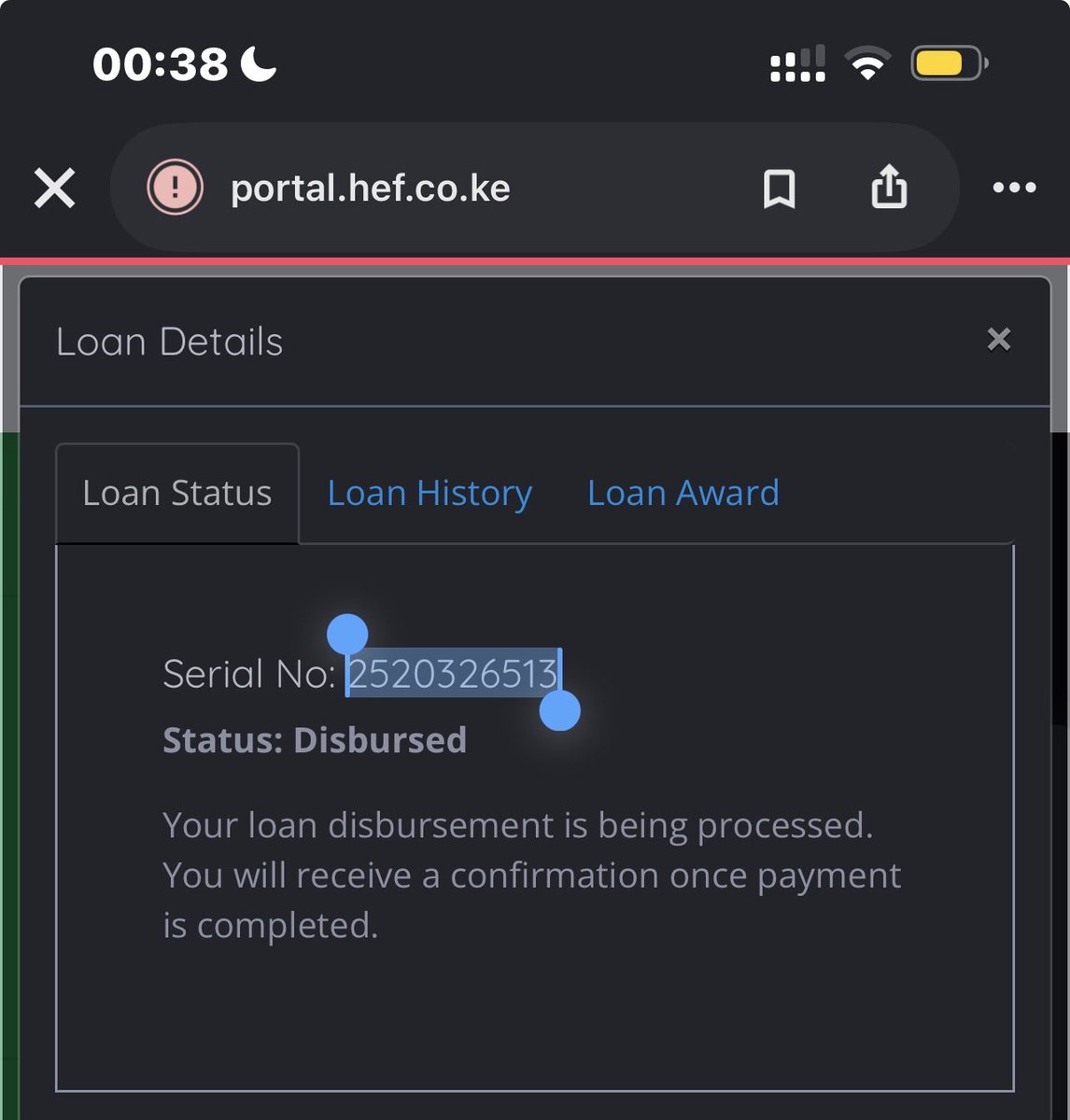Image resolution: width=1070 pixels, height=1120 pixels.
Task: Tap the Status: Disbursed text
Action: (x=315, y=740)
